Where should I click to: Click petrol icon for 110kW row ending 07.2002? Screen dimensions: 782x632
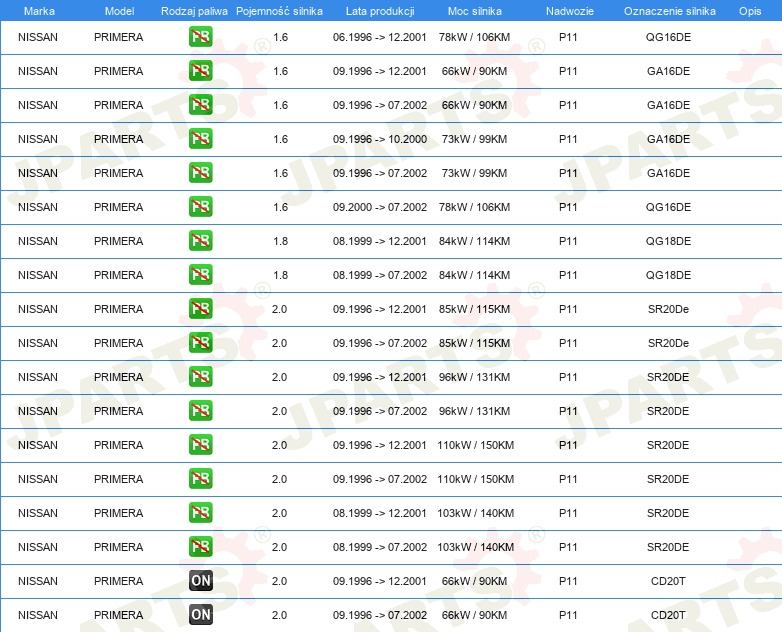click(x=200, y=478)
